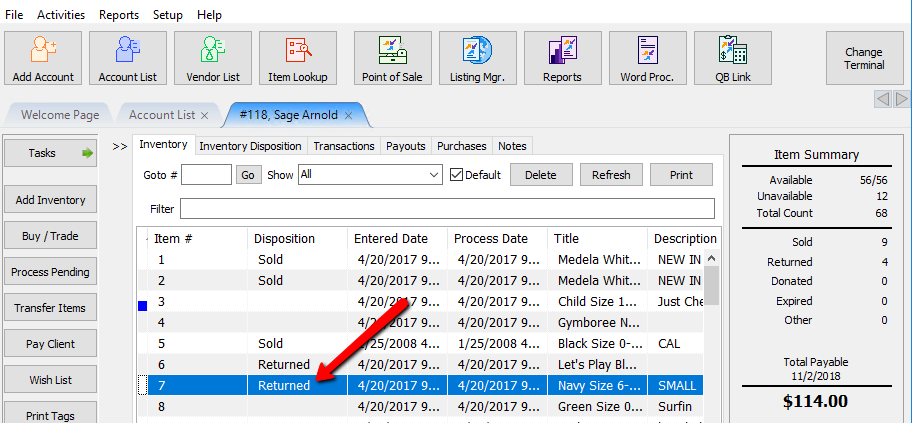The image size is (912, 423).
Task: Click the Print Tags button
Action: (50, 414)
